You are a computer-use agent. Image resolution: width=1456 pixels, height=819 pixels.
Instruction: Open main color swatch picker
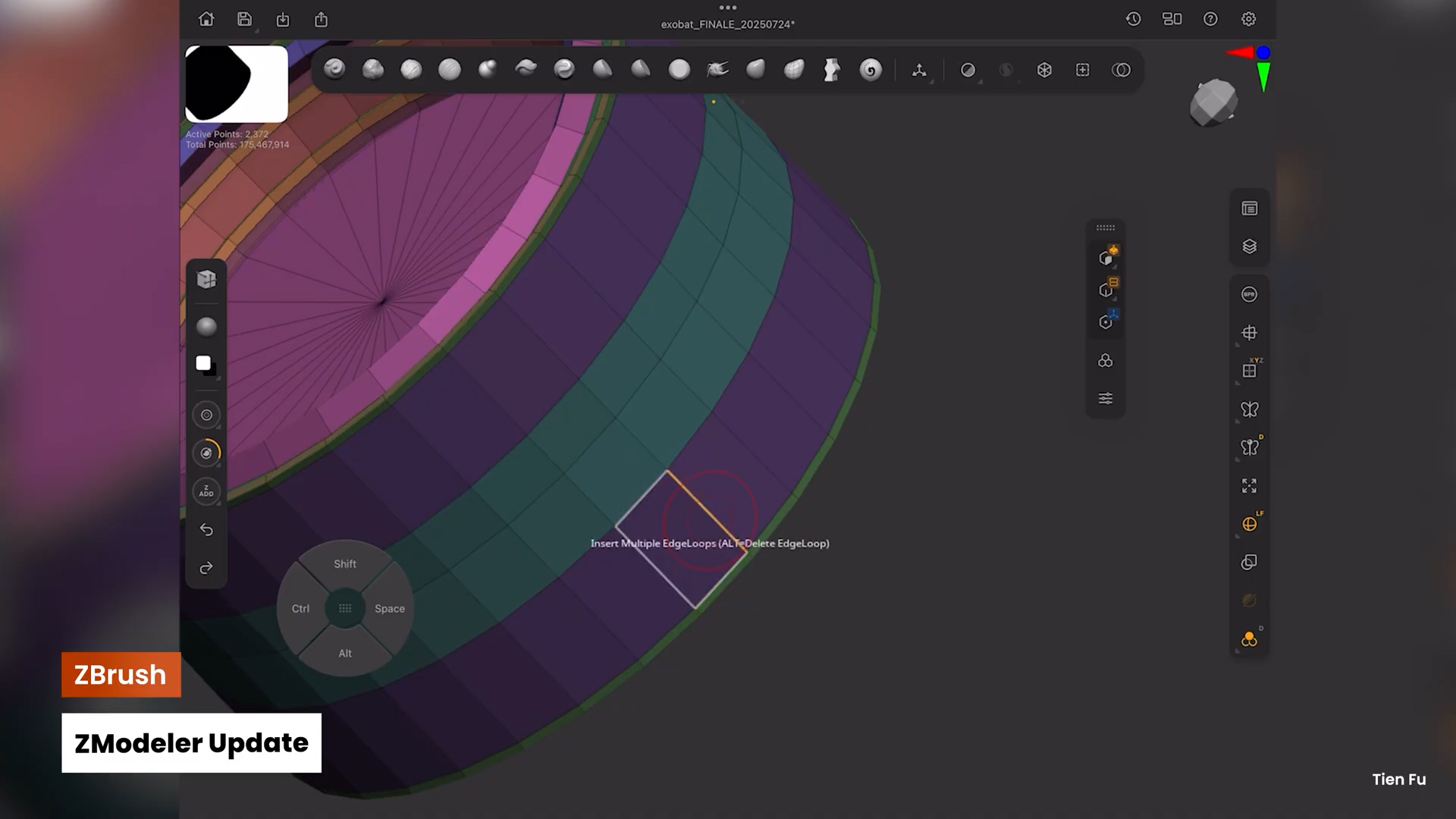(203, 363)
